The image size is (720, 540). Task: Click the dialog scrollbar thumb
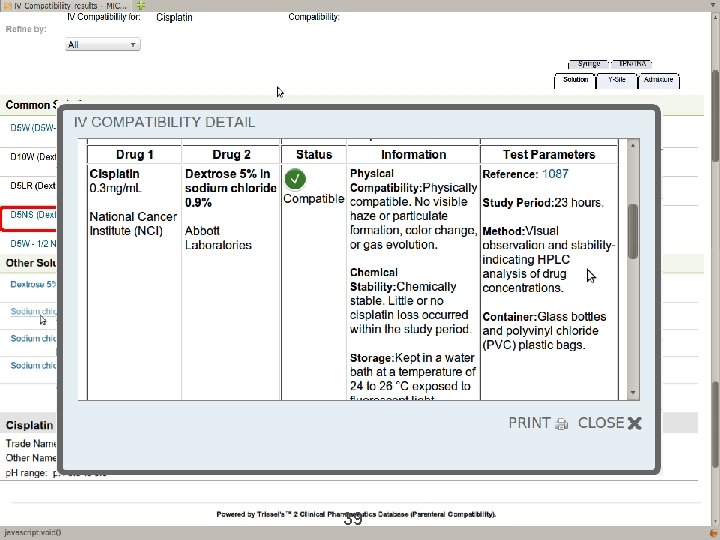[633, 231]
